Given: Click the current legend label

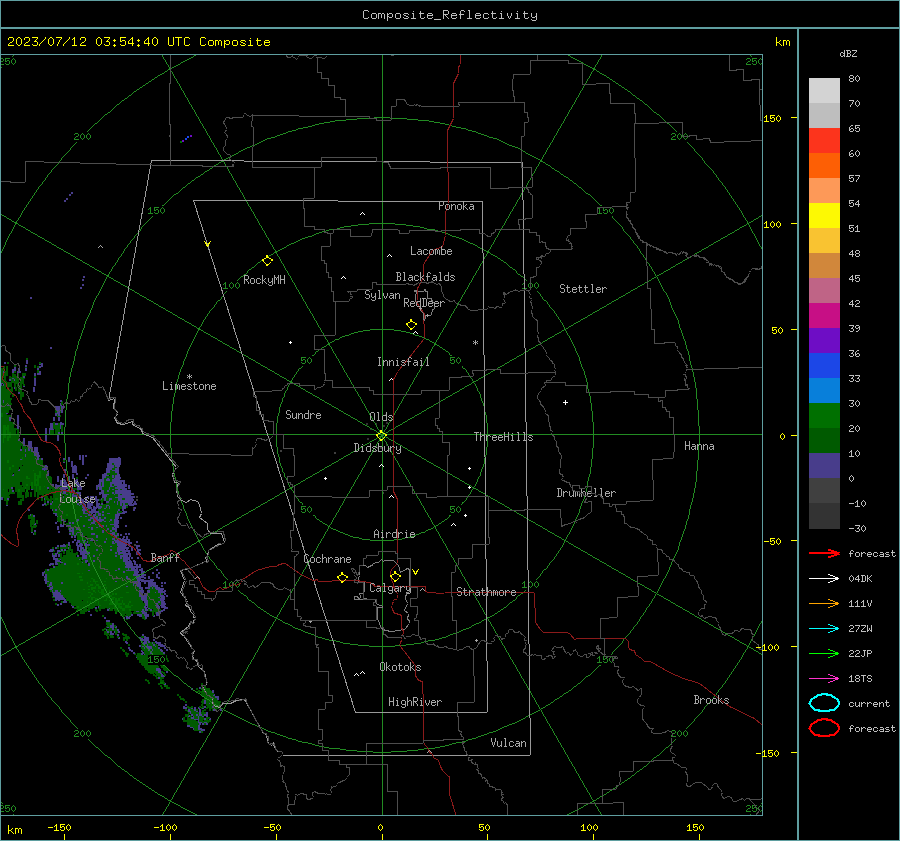Looking at the screenshot, I should 869,703.
